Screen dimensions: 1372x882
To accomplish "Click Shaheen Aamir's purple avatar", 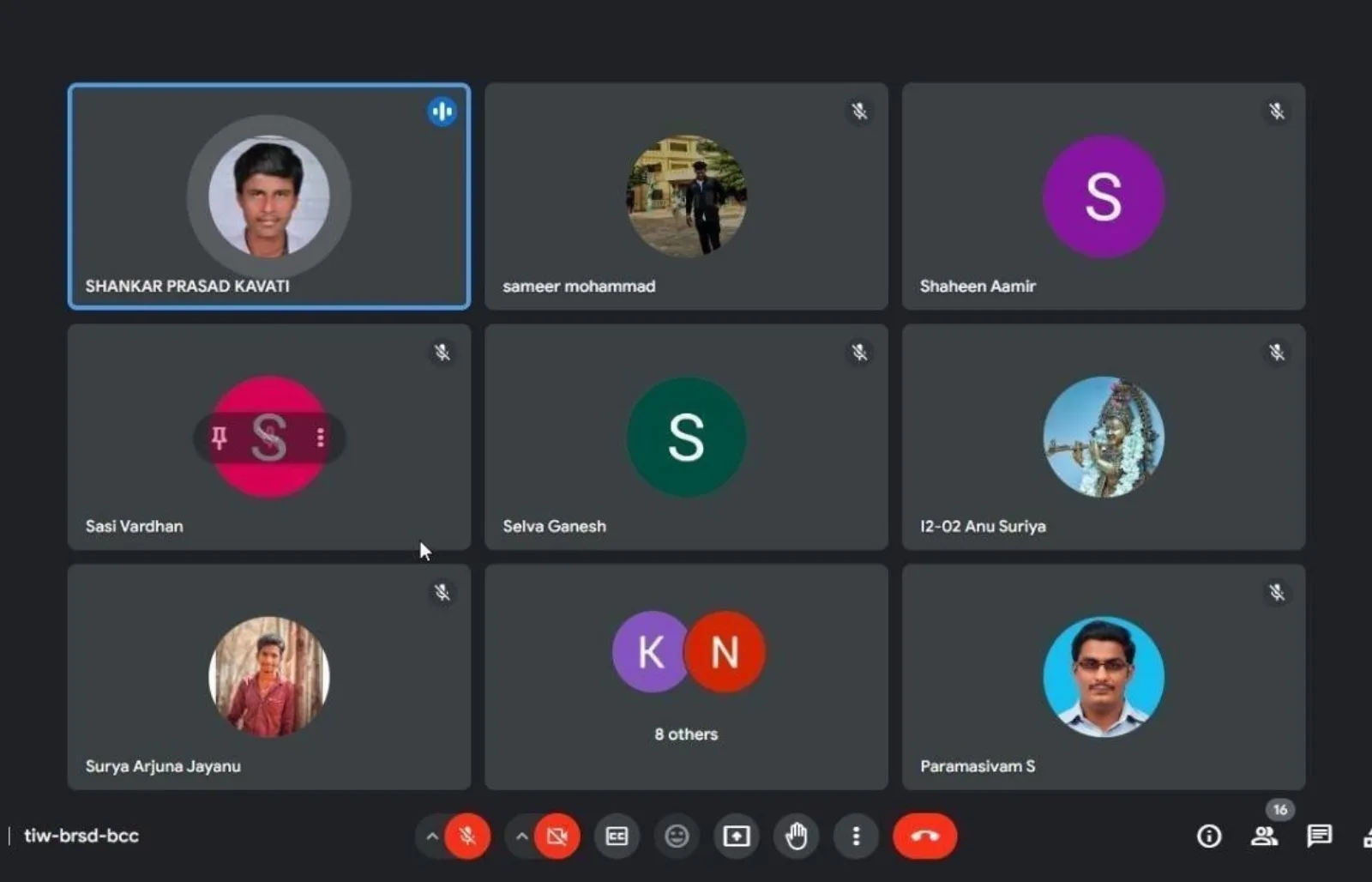I will [x=1104, y=196].
